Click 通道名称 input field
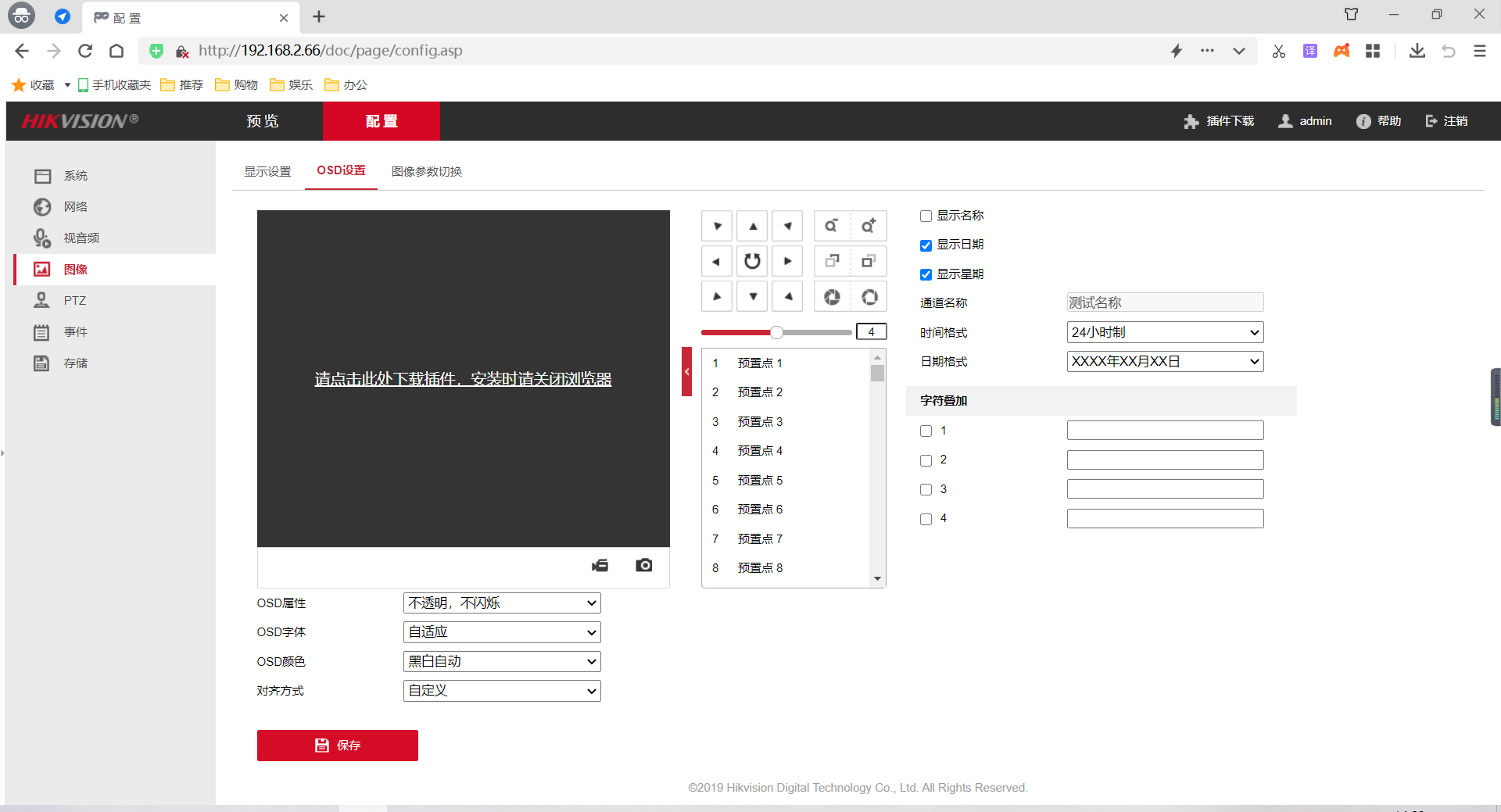The image size is (1501, 812). [x=1165, y=302]
